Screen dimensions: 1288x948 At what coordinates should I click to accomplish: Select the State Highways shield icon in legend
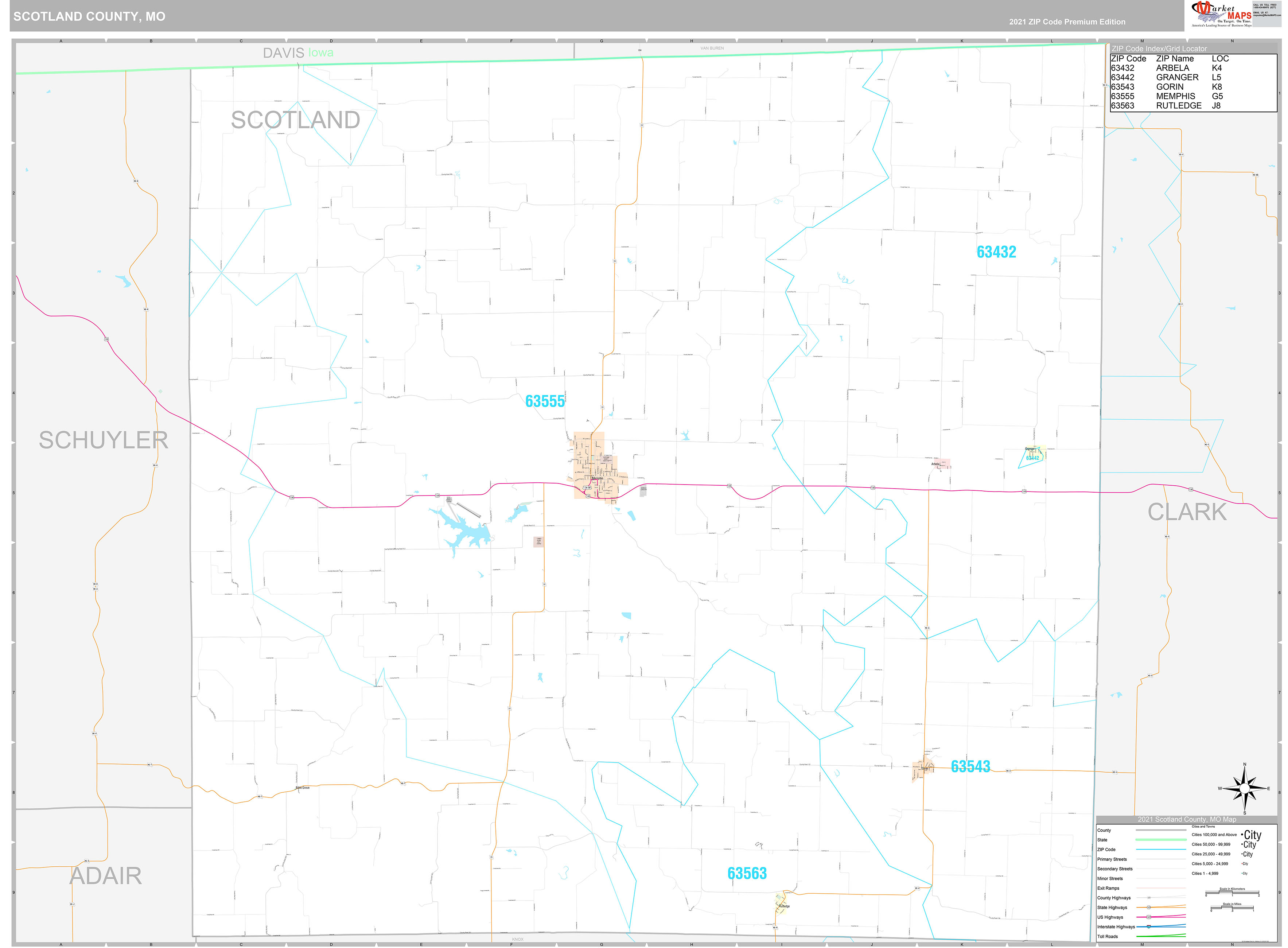click(1149, 907)
